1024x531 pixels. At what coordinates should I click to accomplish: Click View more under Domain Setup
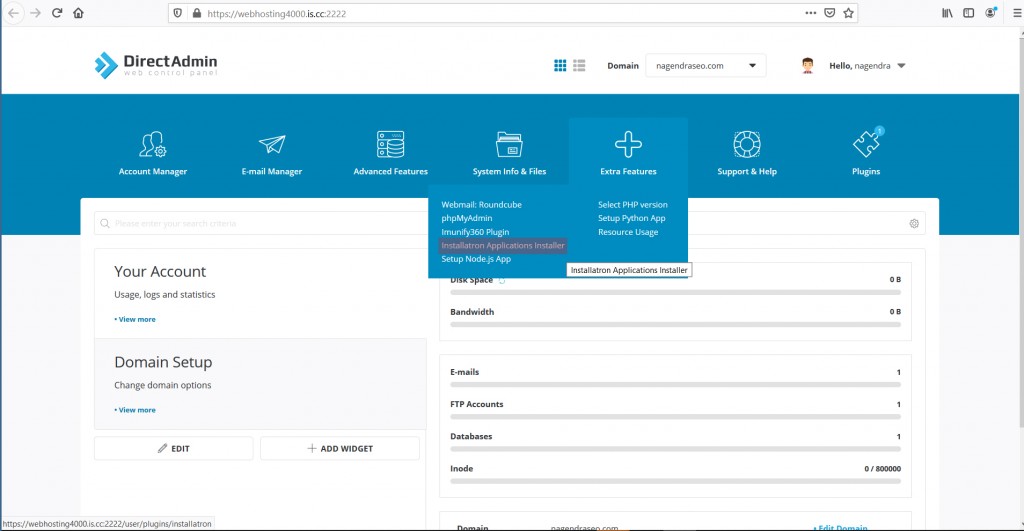click(135, 410)
